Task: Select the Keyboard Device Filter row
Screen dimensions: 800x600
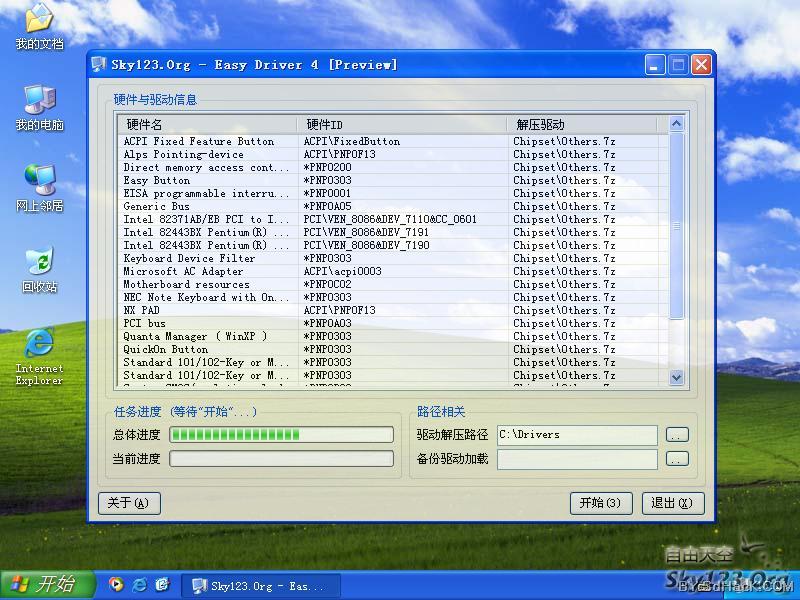Action: pos(393,259)
